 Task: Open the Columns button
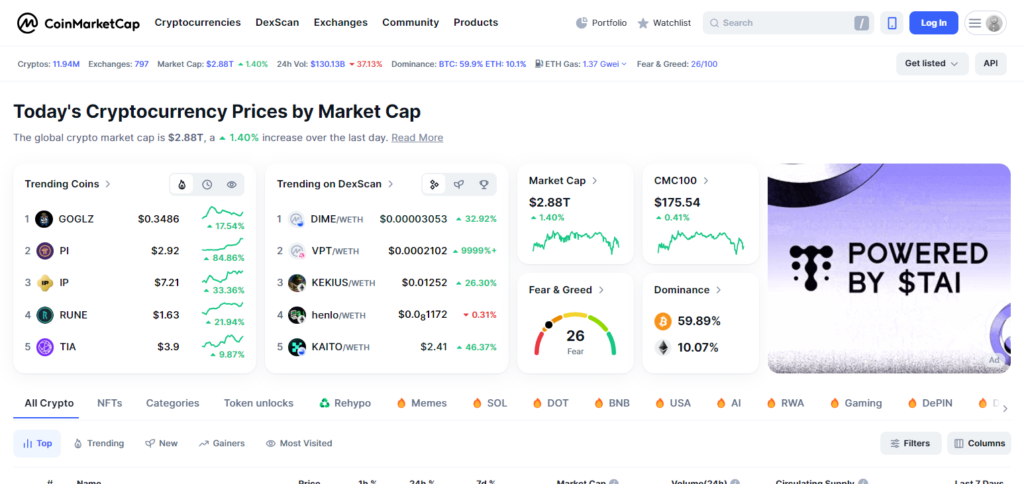979,443
